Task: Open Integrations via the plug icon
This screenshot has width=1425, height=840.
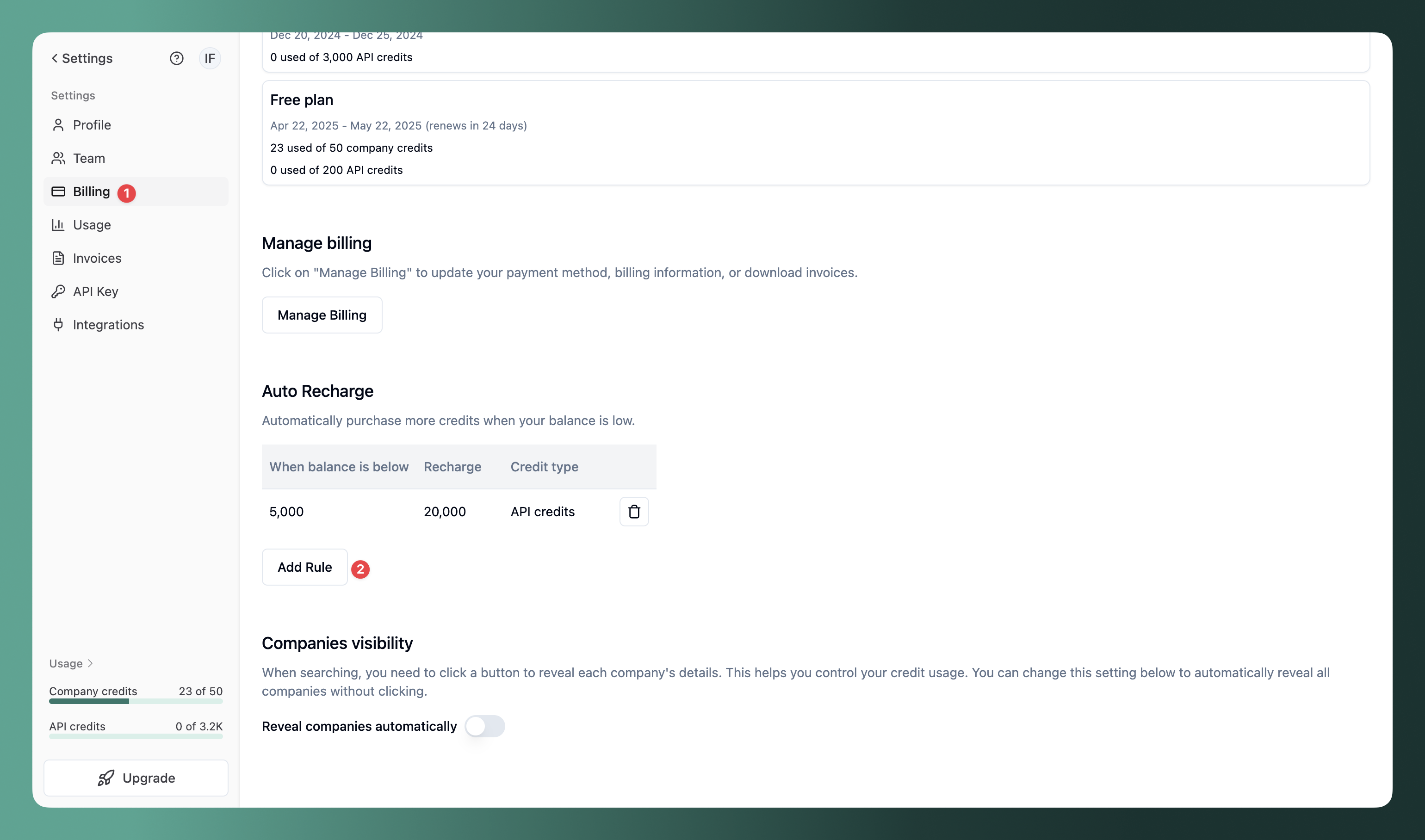Action: [x=59, y=324]
